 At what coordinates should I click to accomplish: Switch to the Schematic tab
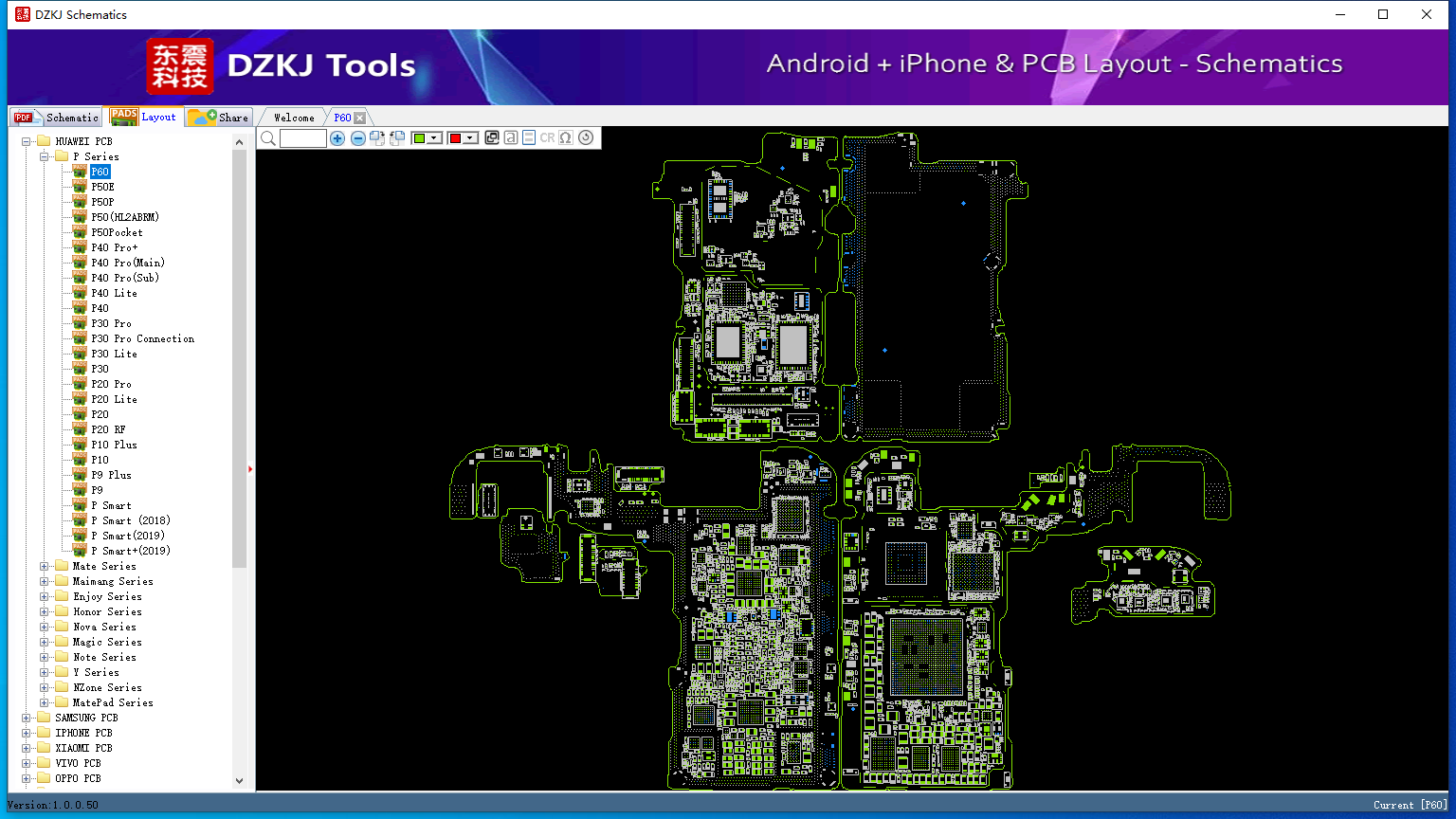56,118
